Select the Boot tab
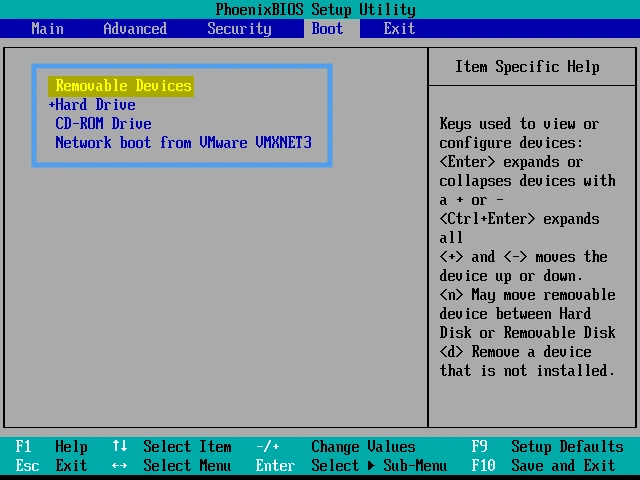 [327, 29]
